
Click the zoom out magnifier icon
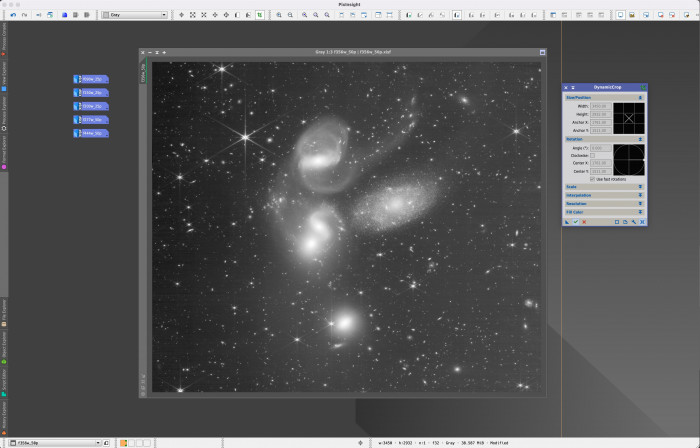coord(290,15)
